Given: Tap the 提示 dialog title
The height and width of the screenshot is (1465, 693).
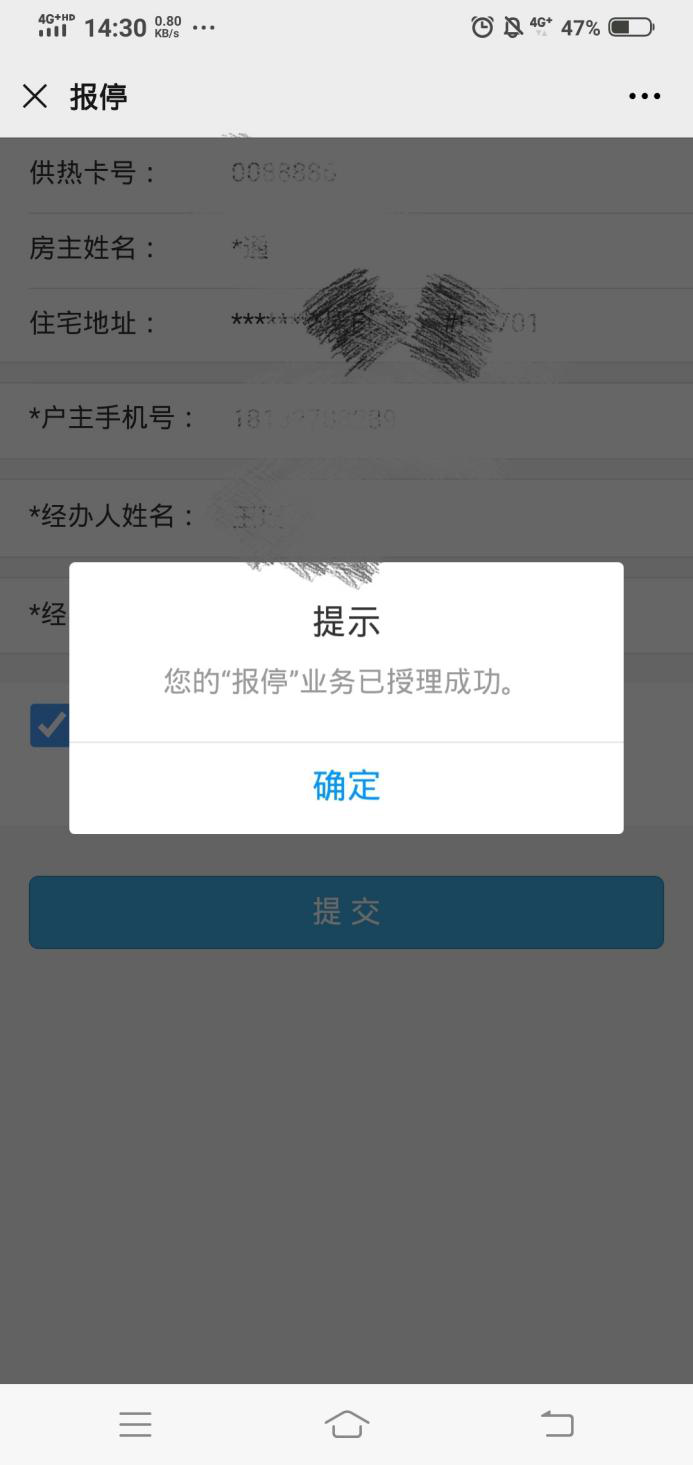Looking at the screenshot, I should [x=346, y=622].
